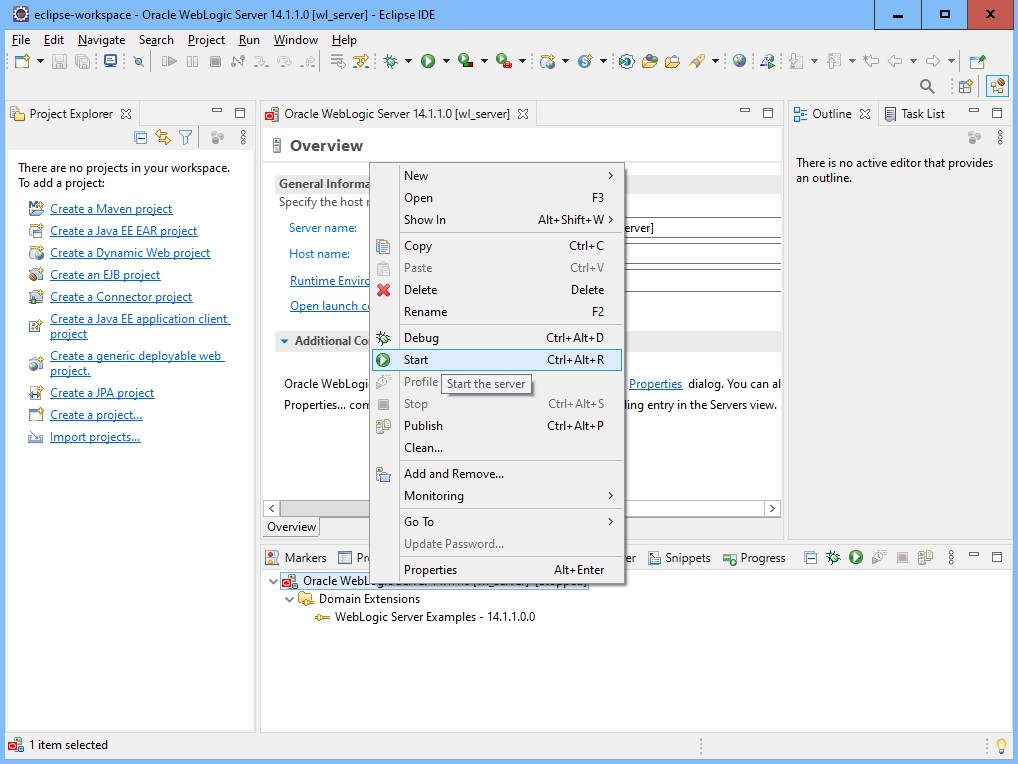Viewport: 1018px width, 764px height.
Task: Click Debug bug icon in Servers view toolbar
Action: coord(833,557)
